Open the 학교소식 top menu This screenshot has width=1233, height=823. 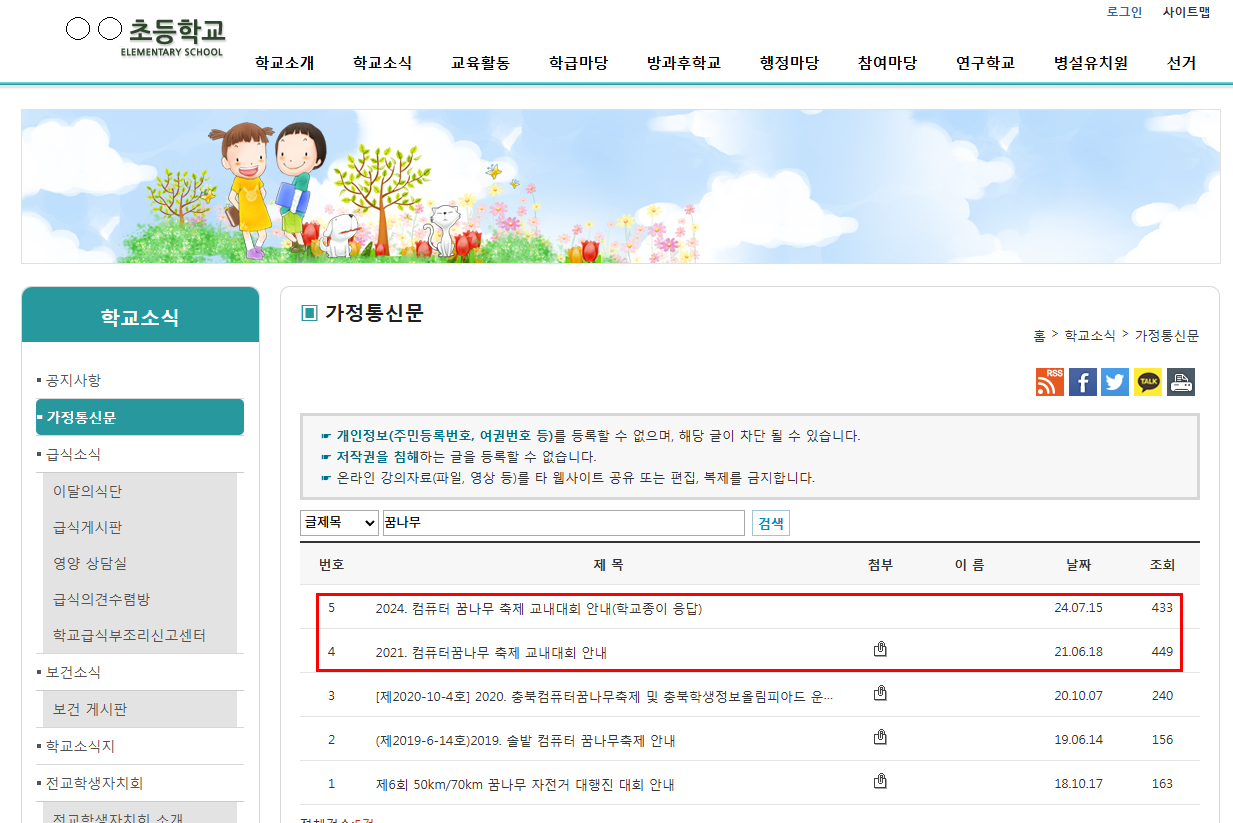pos(382,63)
